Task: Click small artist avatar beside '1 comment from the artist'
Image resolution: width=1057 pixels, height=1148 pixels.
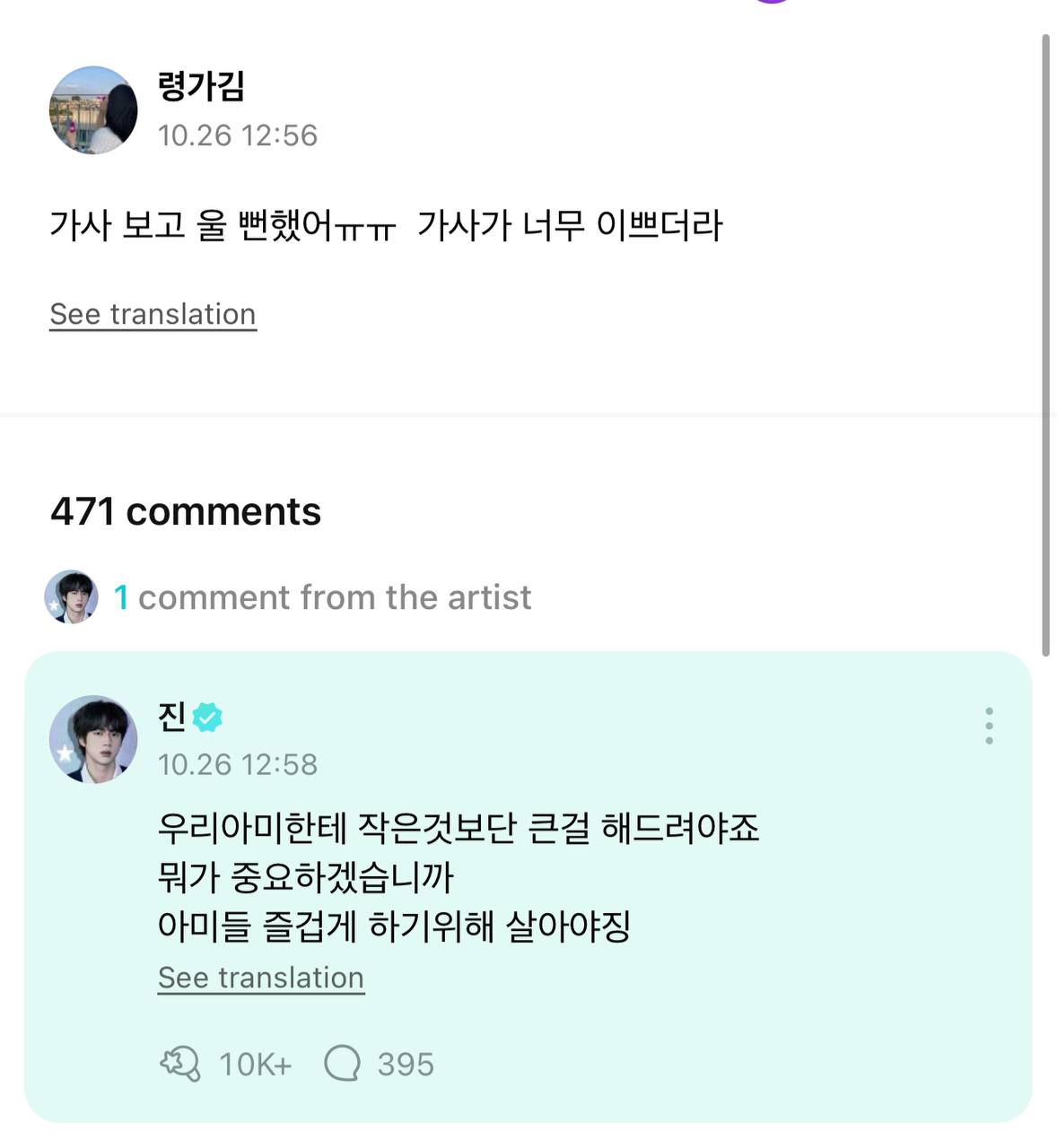Action: tap(71, 596)
